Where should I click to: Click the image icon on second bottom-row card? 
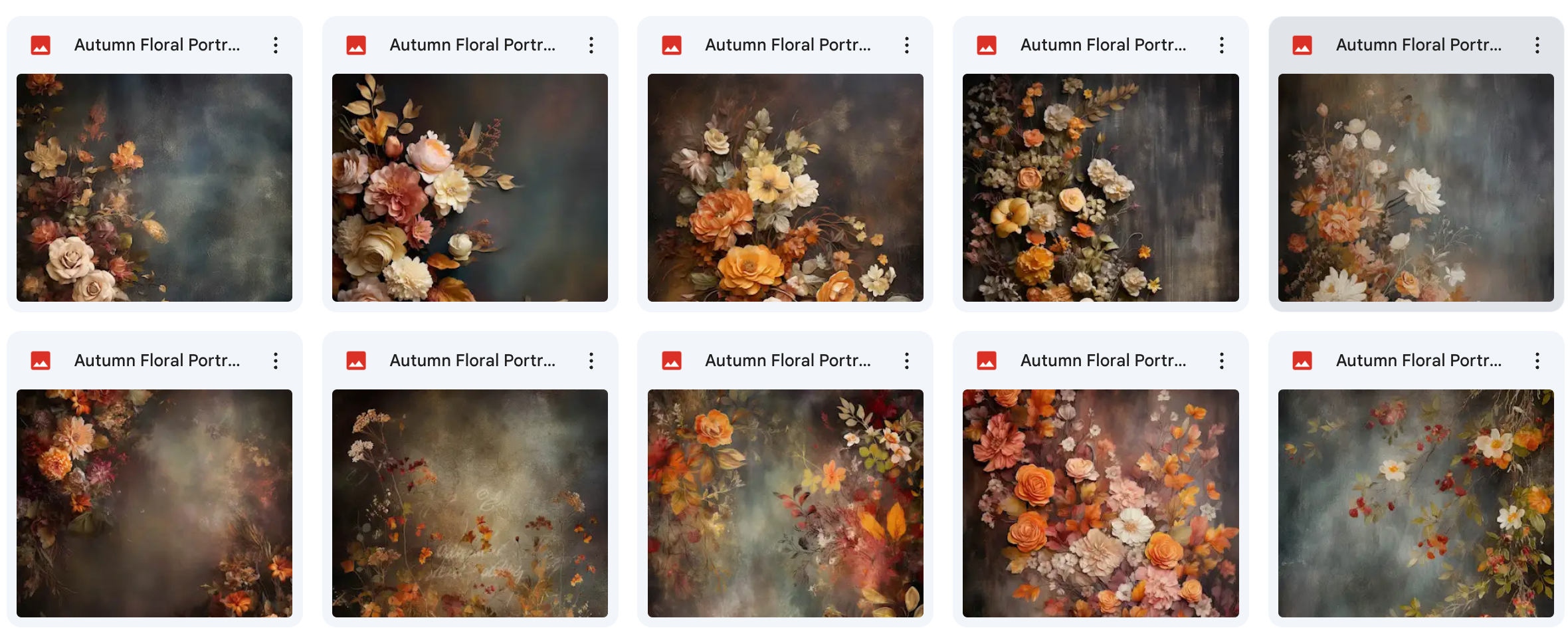pos(357,360)
